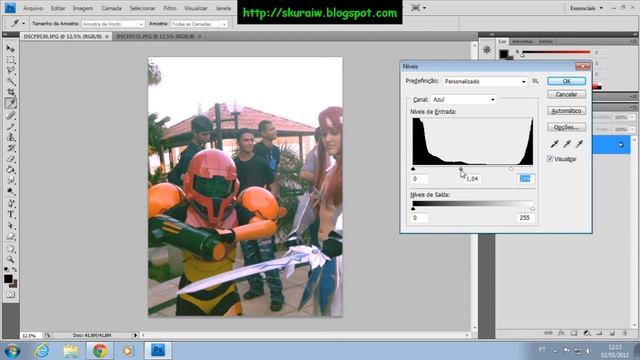
Task: Click the output levels black slider handle
Action: 413,208
